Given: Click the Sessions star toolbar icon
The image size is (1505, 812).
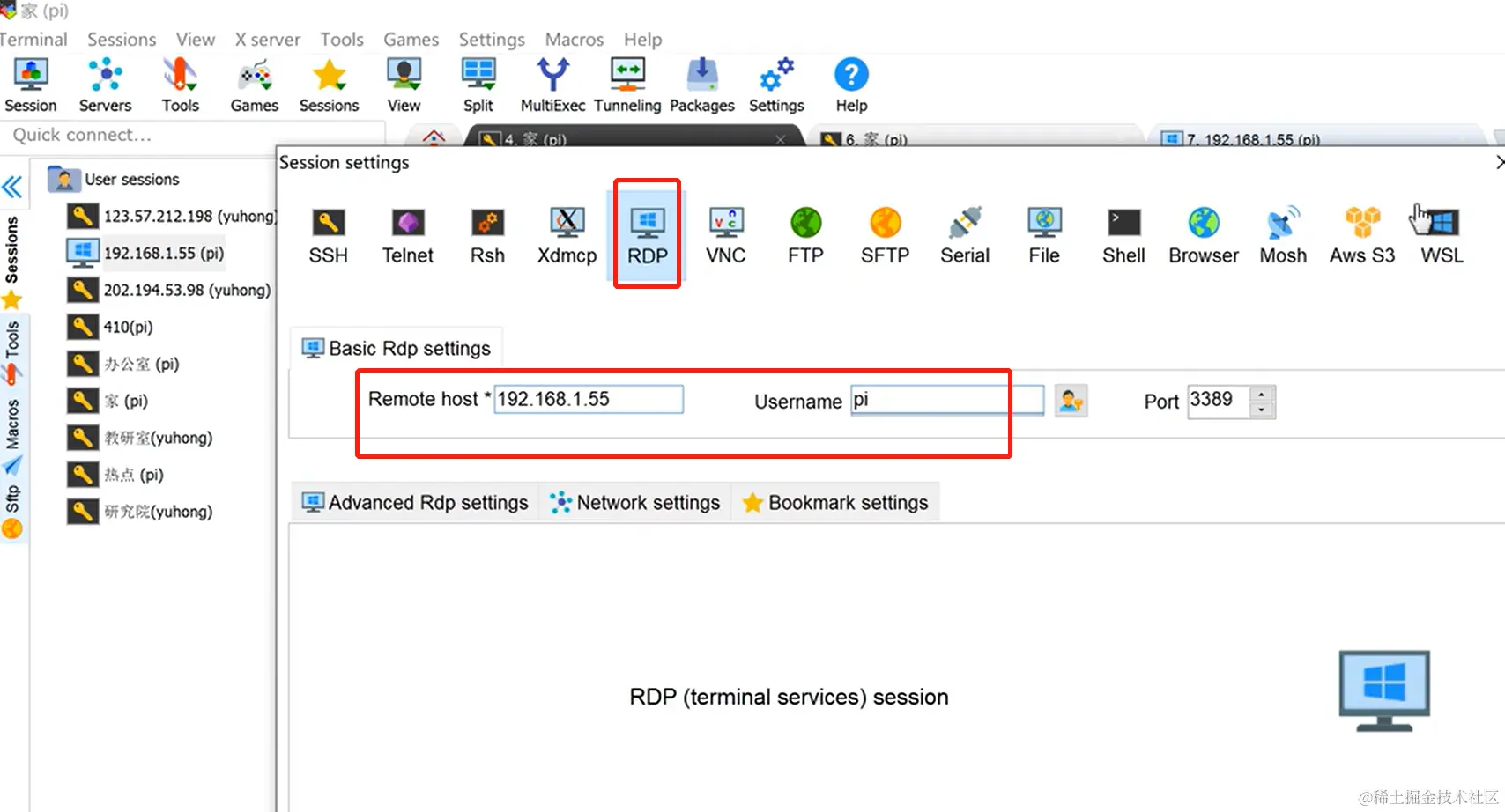Looking at the screenshot, I should click(329, 85).
